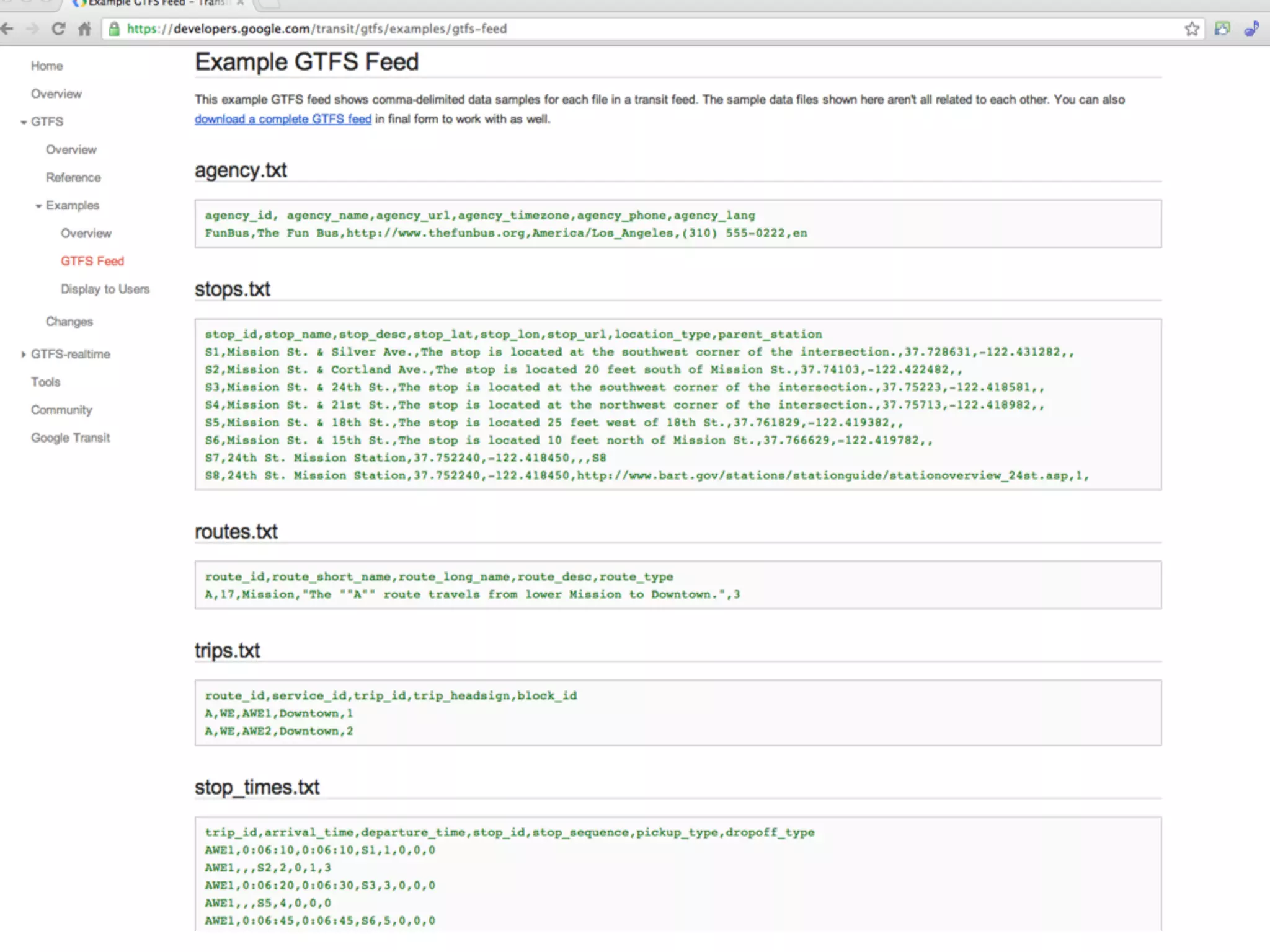Go to Google Transit sidebar link
The height and width of the screenshot is (952, 1270).
coord(71,438)
